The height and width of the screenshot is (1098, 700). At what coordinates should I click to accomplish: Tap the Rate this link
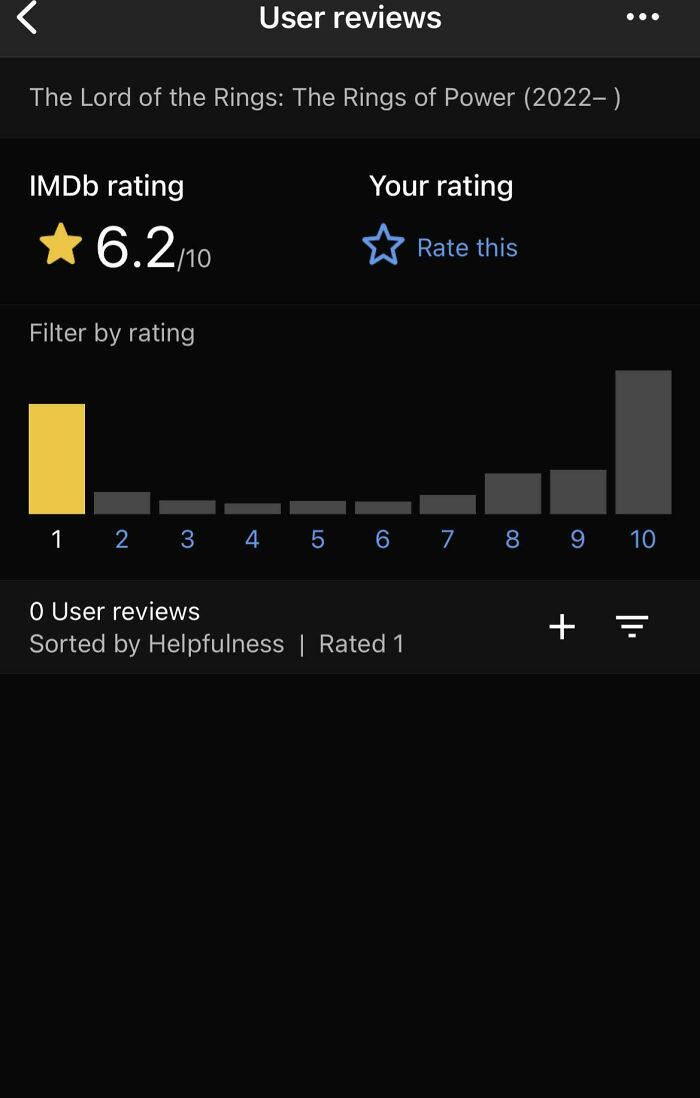(x=467, y=247)
